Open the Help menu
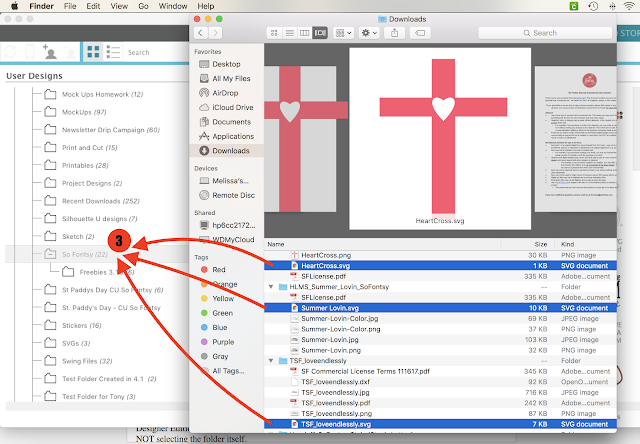Screen dimensions: 640x444 [206, 6]
